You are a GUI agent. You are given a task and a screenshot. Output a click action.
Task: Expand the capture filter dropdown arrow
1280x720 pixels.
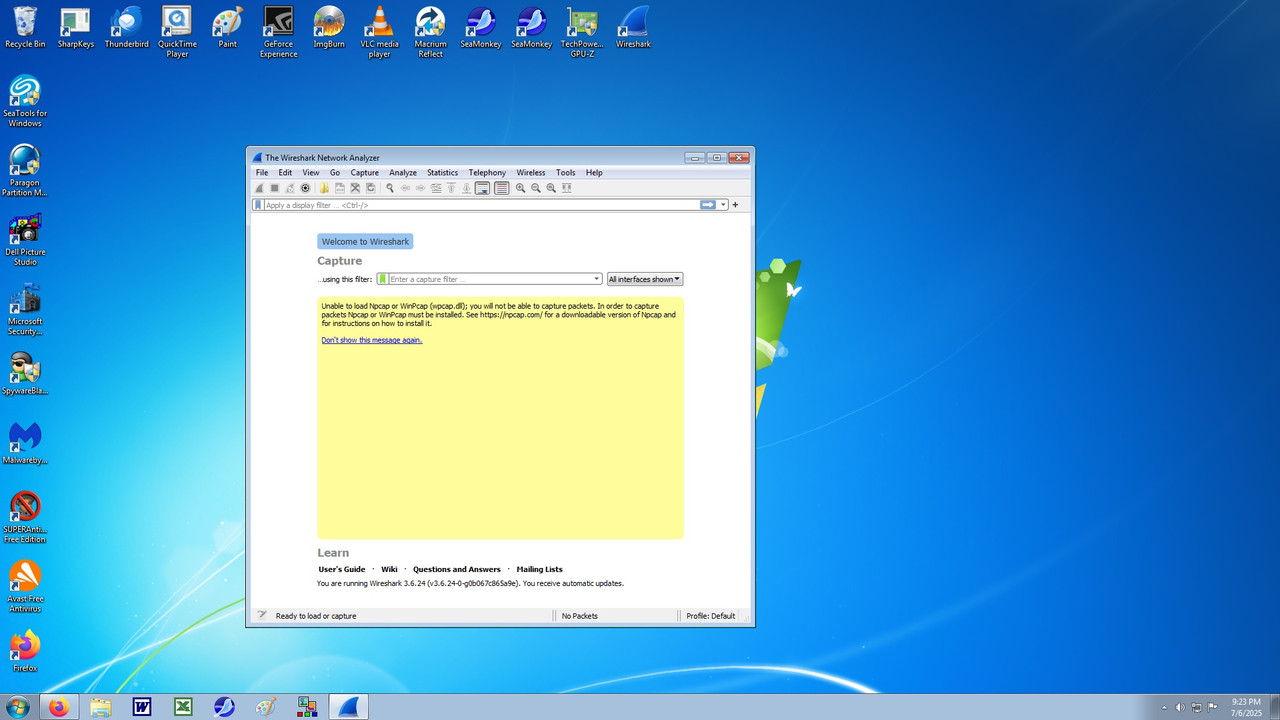[x=597, y=279]
